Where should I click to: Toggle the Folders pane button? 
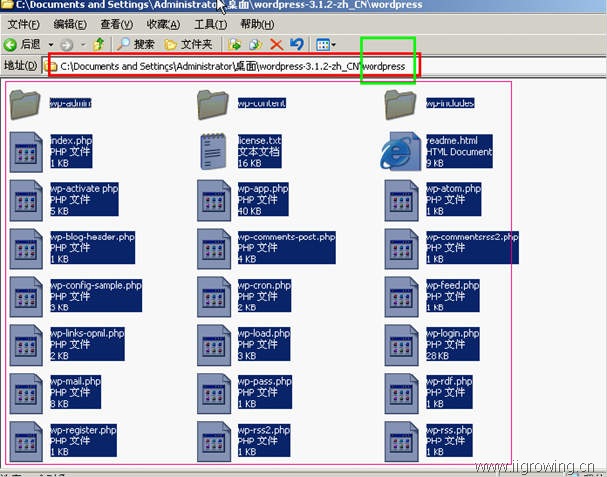coord(188,45)
